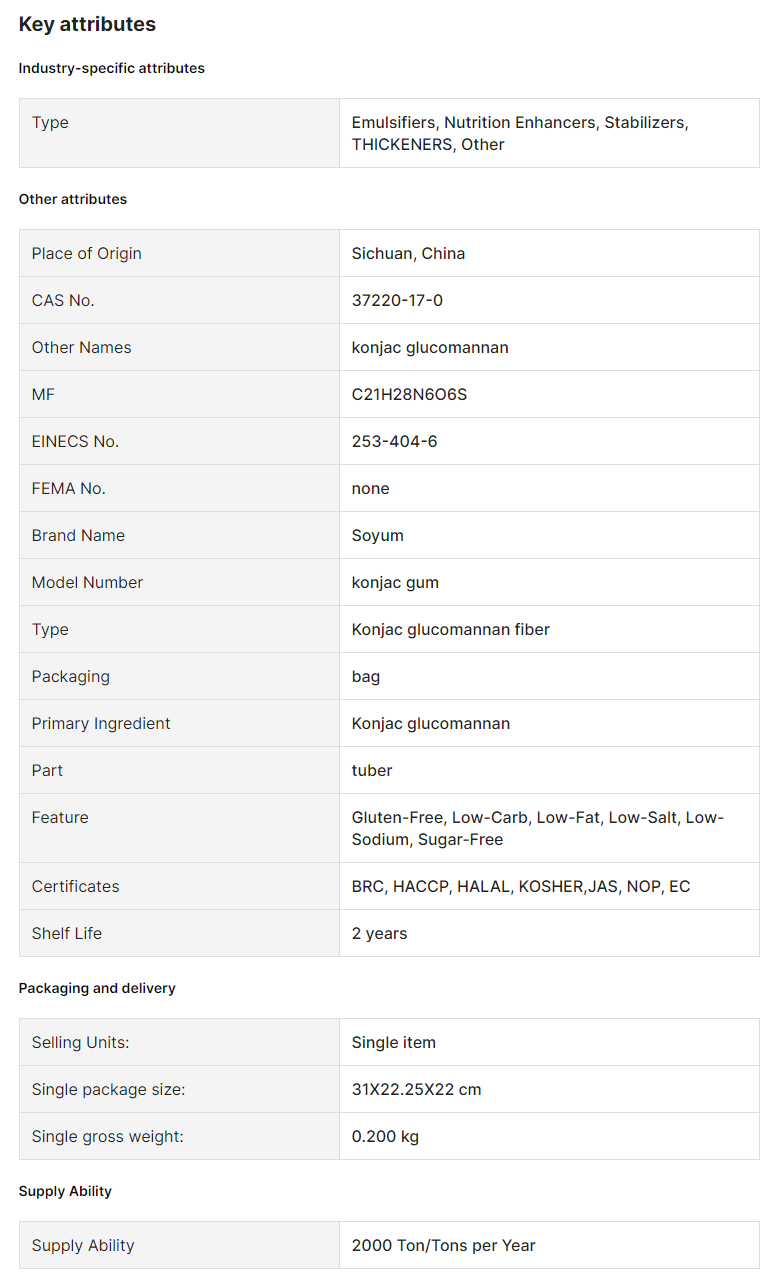Select the molecular formula C21H28N6O6S
Image resolution: width=783 pixels, height=1282 pixels.
coord(409,394)
